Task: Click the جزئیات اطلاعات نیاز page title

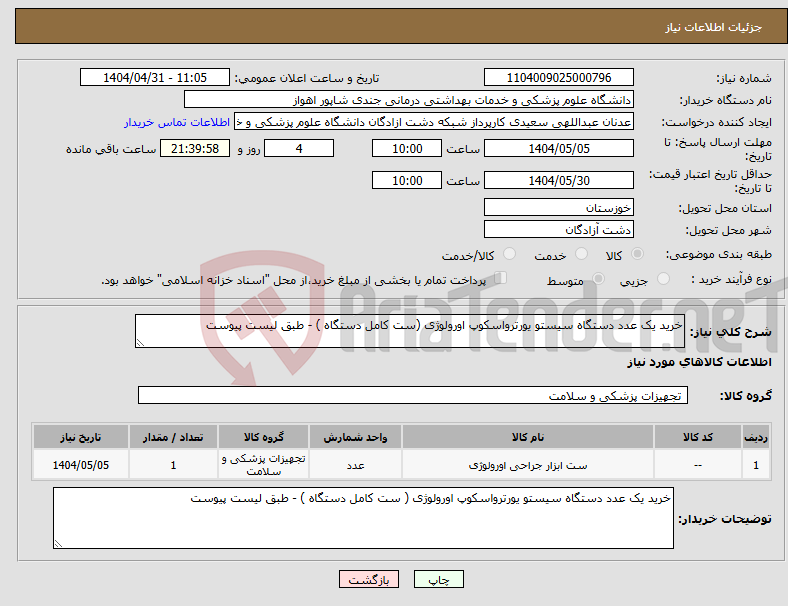Action: (714, 27)
